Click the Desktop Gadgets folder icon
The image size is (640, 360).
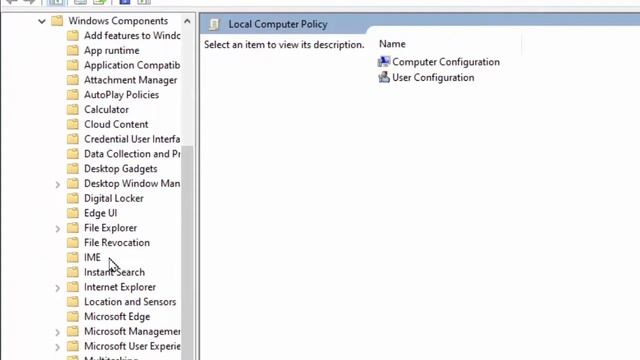pyautogui.click(x=73, y=169)
